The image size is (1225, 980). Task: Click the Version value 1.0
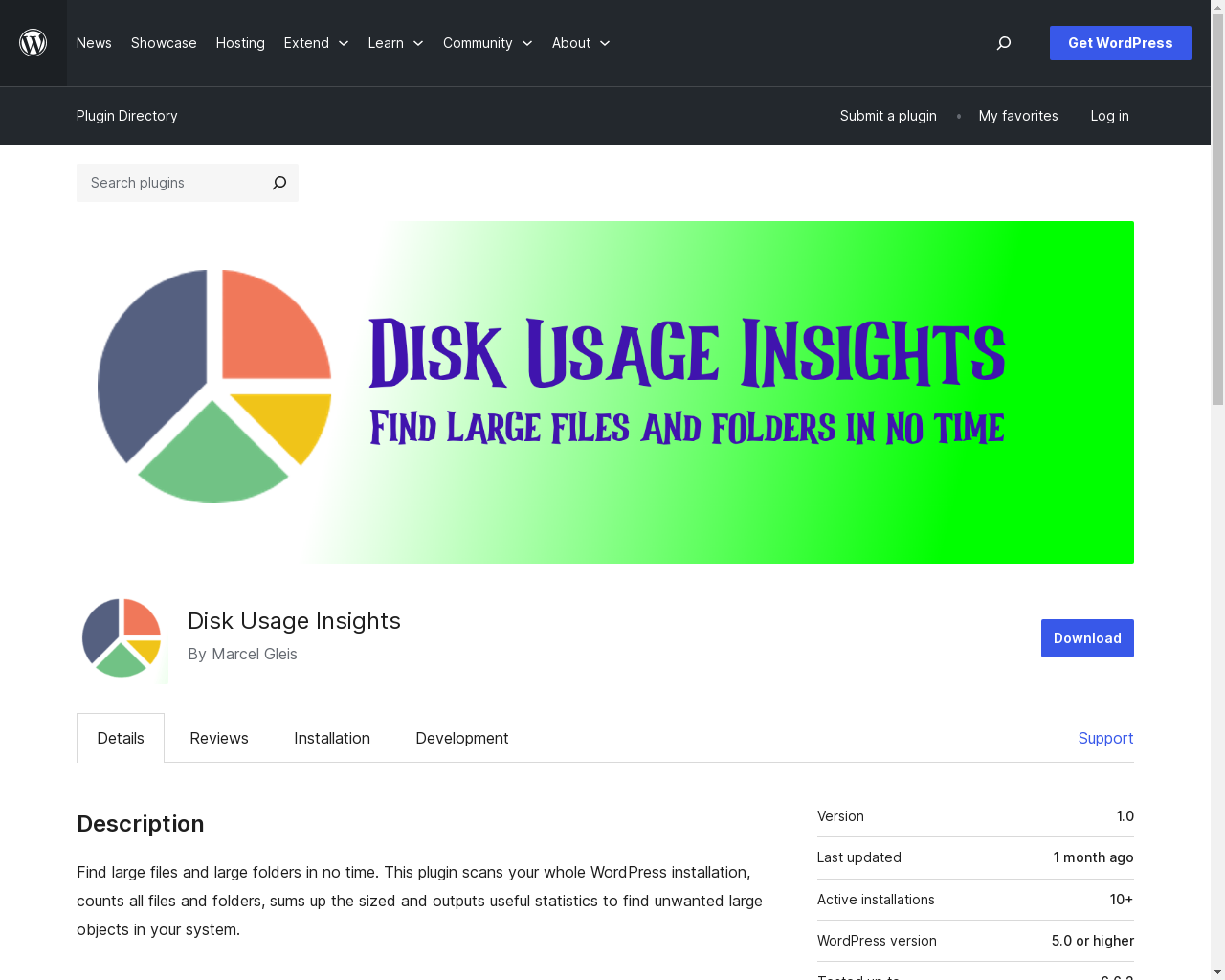click(x=1125, y=816)
